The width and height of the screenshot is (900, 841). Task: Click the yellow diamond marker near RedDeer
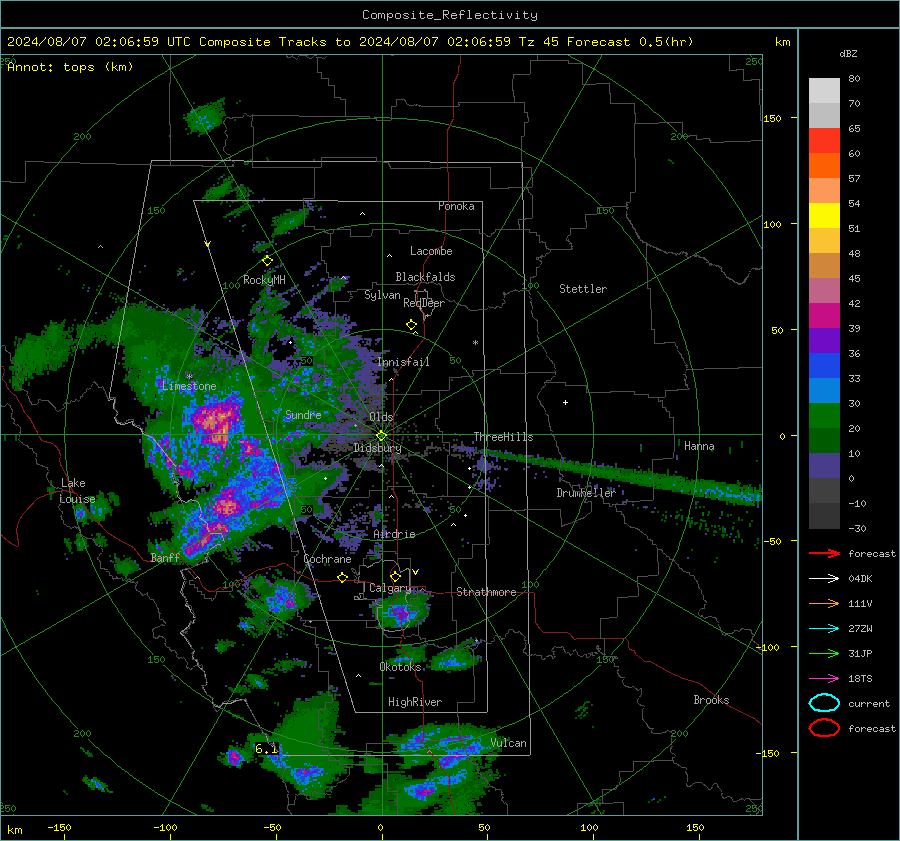click(412, 325)
